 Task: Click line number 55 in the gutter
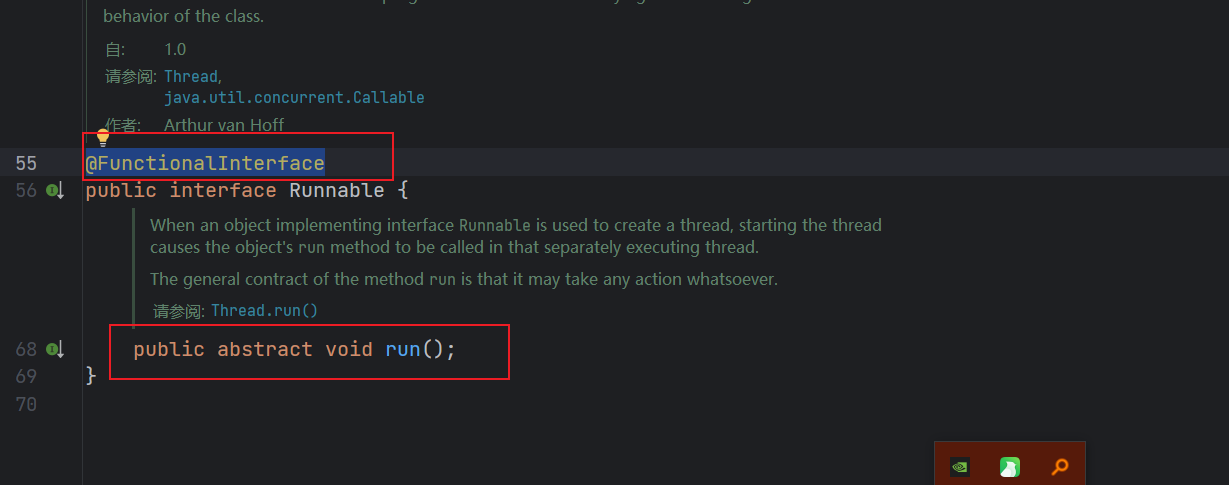coord(26,163)
